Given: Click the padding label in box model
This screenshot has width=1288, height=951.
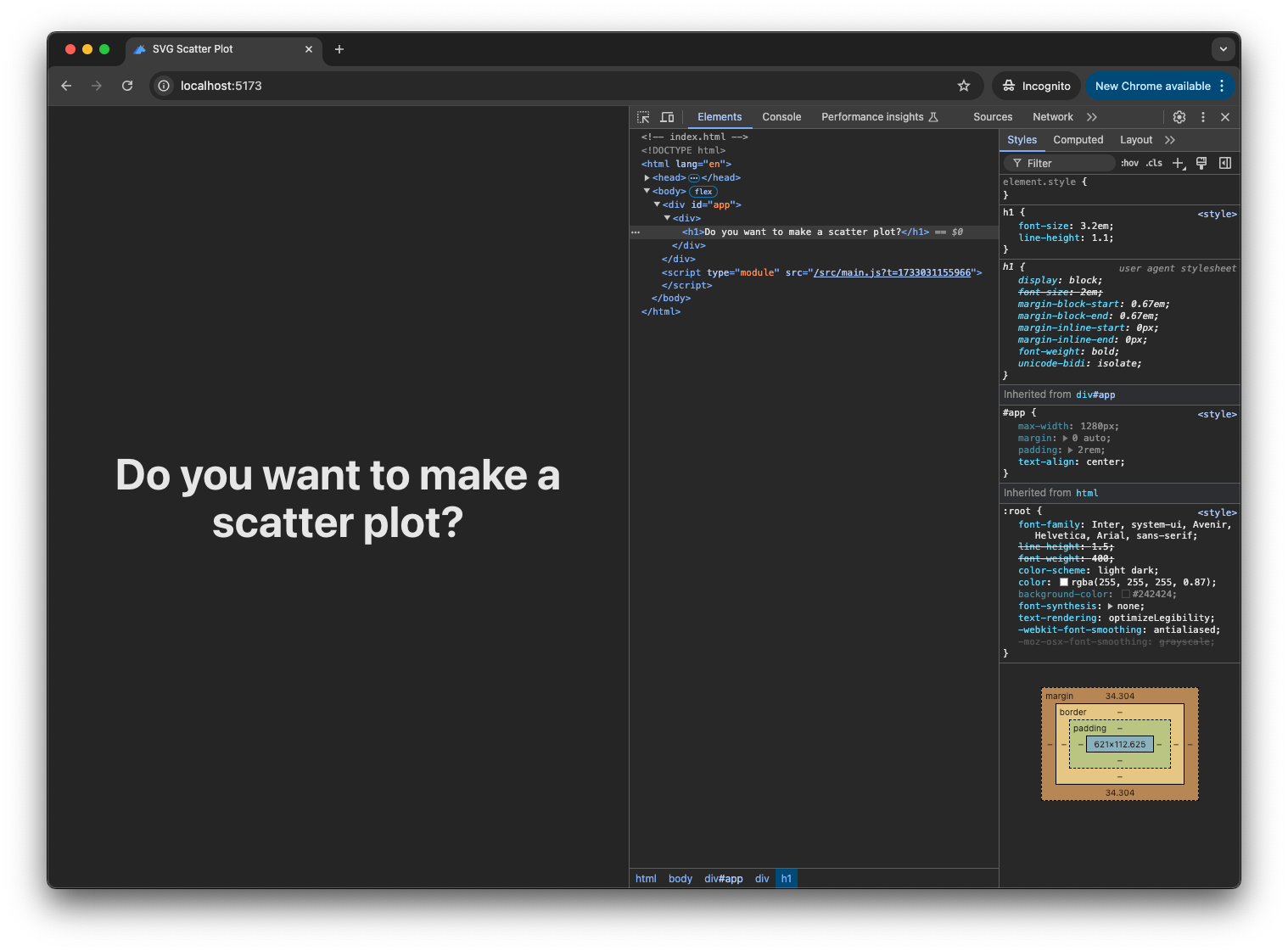Looking at the screenshot, I should coord(1089,729).
